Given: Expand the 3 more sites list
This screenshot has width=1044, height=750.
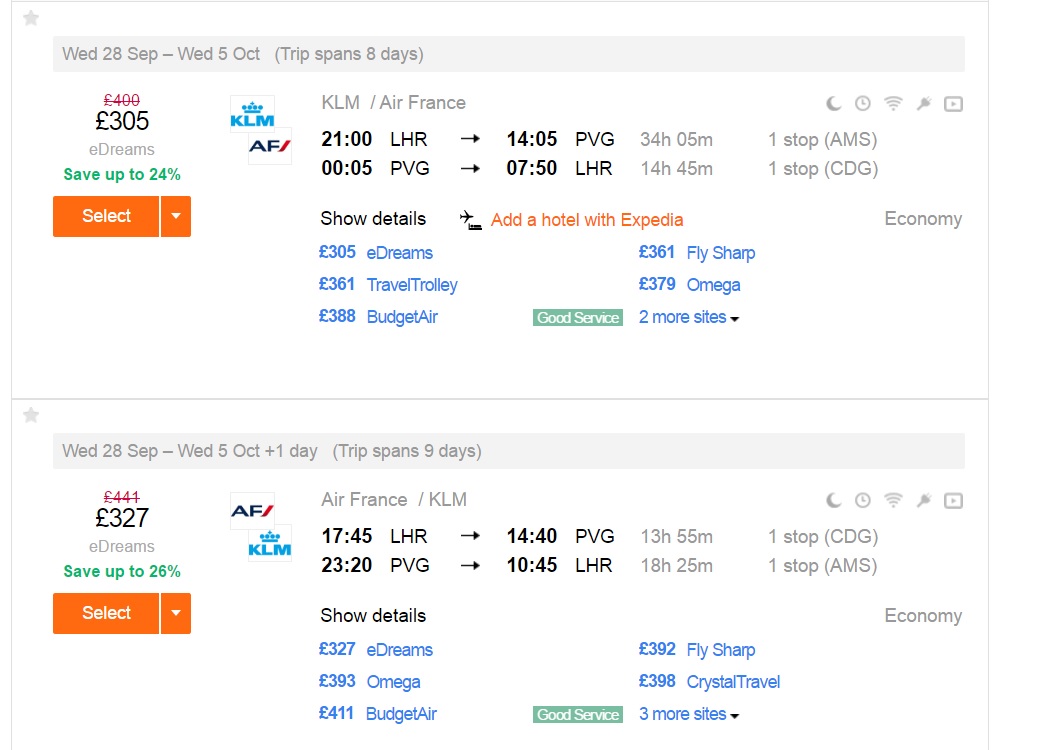Looking at the screenshot, I should (689, 714).
